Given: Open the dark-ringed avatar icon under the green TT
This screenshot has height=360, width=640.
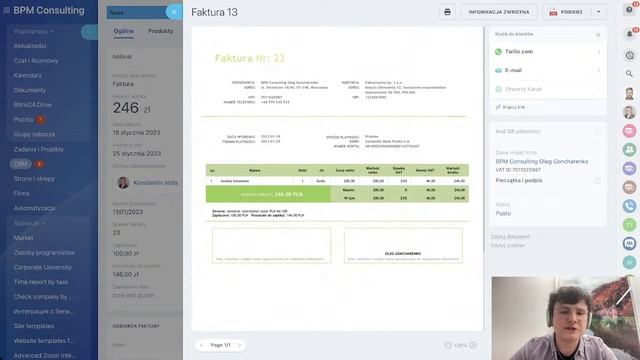Looking at the screenshot, I should tap(629, 244).
